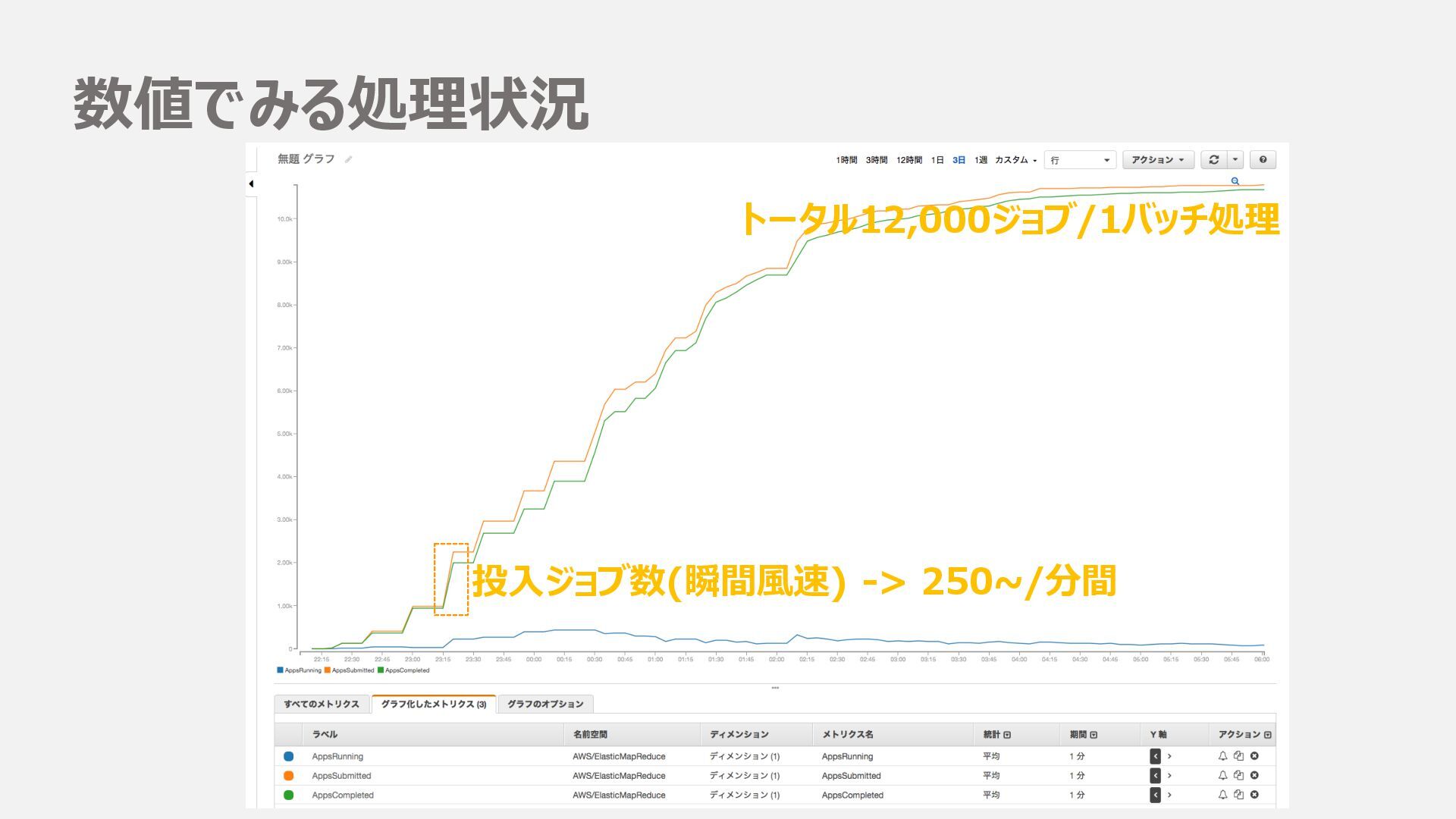The height and width of the screenshot is (819, 1456).
Task: Remove the AppsCompleted metric with X icon
Action: (x=1254, y=795)
